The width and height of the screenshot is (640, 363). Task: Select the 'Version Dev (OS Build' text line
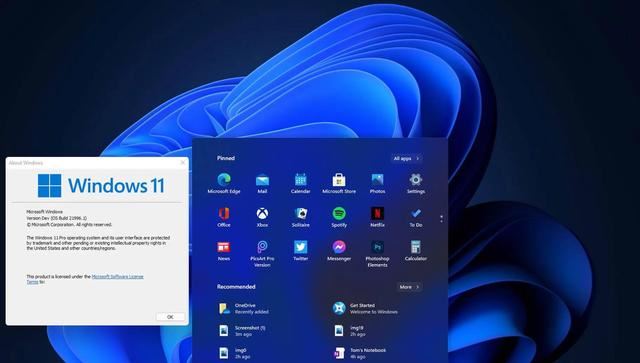(x=56, y=218)
